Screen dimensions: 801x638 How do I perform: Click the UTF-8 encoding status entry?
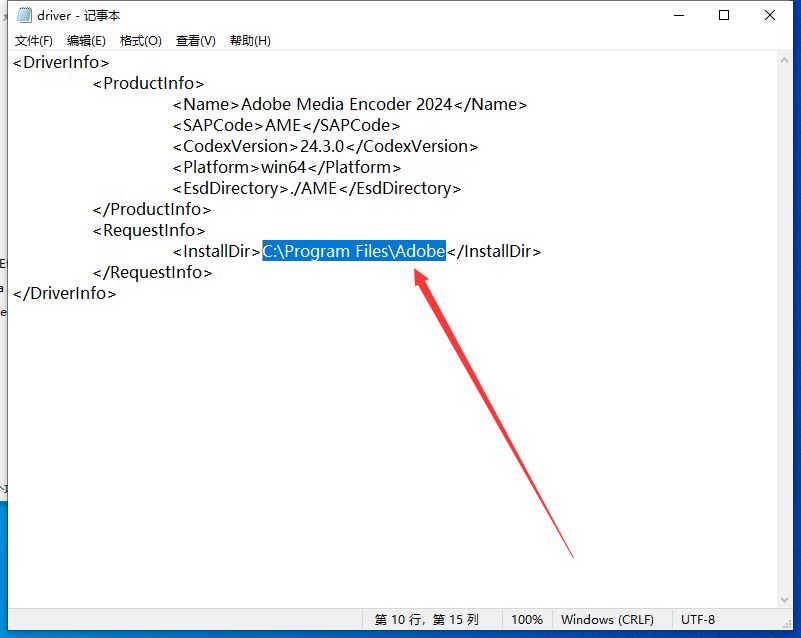[x=698, y=620]
